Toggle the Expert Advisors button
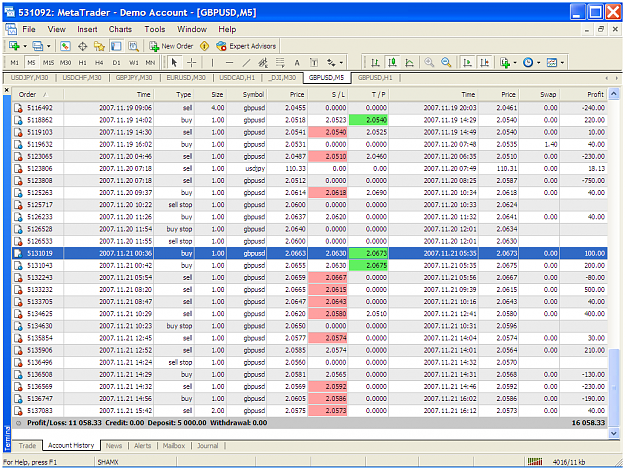 (246, 46)
